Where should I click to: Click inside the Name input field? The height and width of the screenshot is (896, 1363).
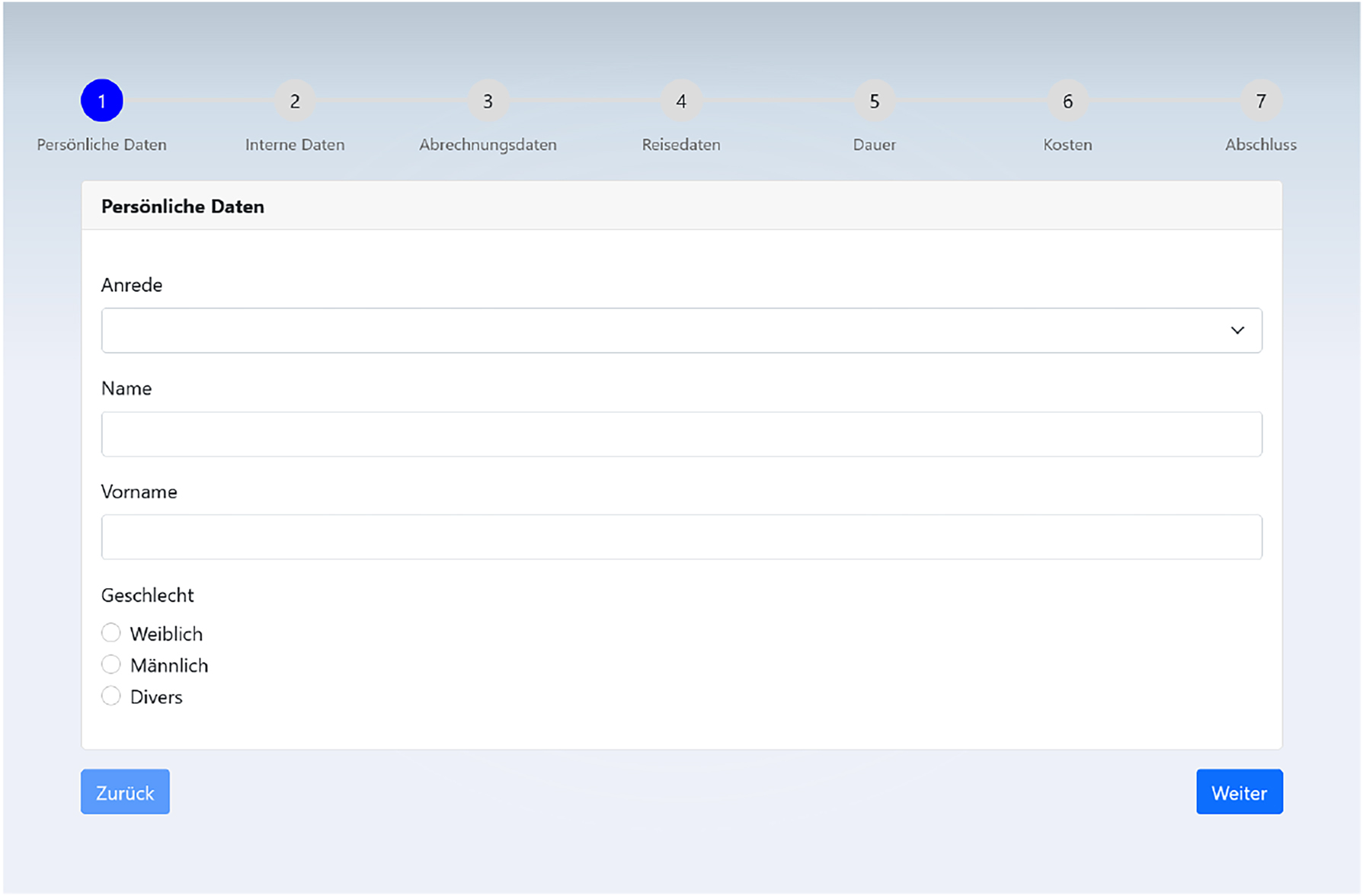(x=681, y=434)
